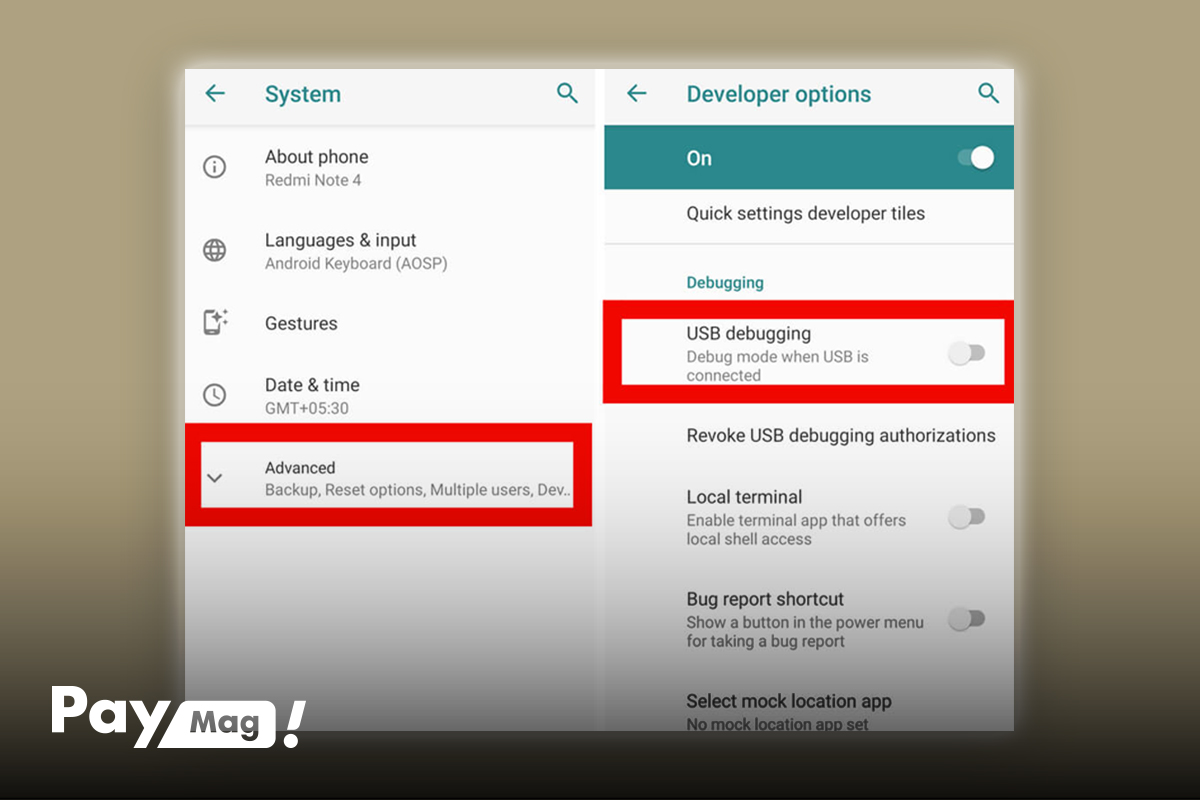Enable the Local terminal switch
The height and width of the screenshot is (800, 1200).
(967, 517)
